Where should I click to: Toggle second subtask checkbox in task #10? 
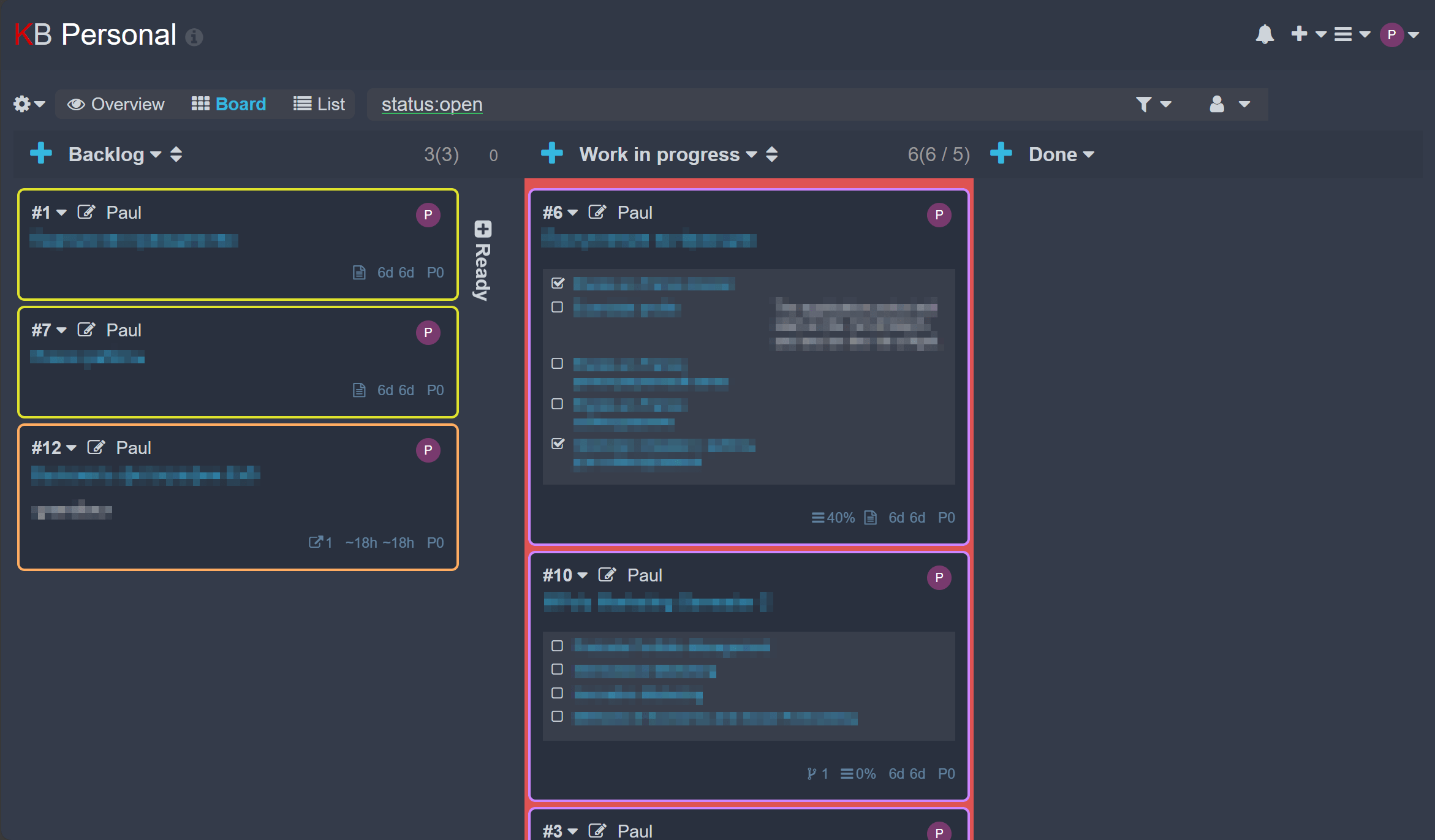coord(557,669)
